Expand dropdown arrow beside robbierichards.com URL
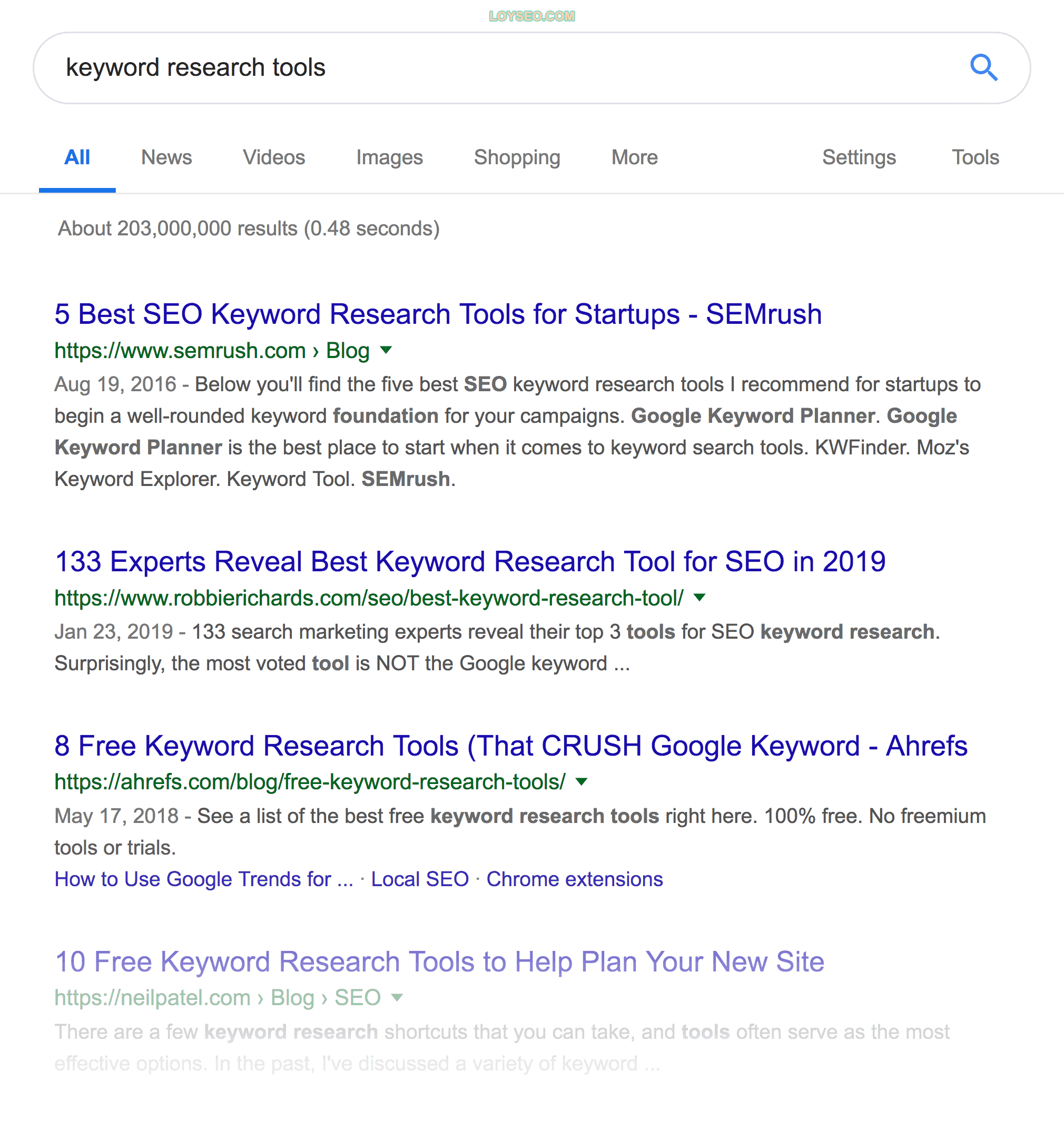The width and height of the screenshot is (1064, 1131). (700, 598)
